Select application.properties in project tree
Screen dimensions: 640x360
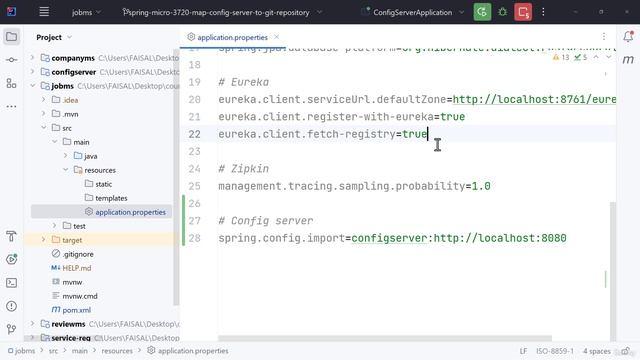tap(125, 212)
